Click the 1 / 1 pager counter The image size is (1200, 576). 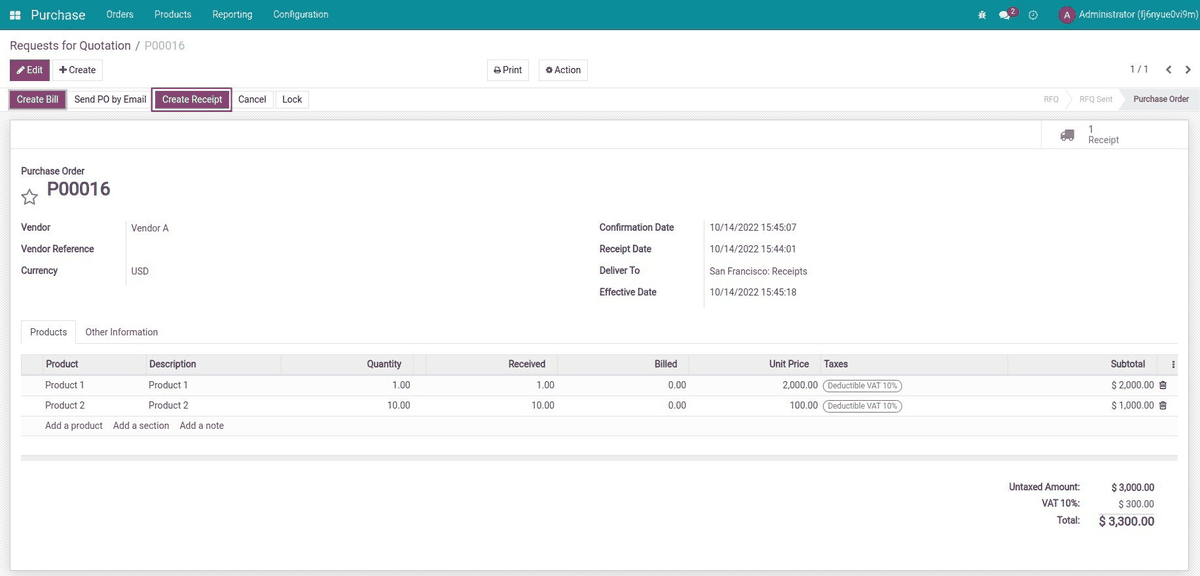pyautogui.click(x=1139, y=70)
